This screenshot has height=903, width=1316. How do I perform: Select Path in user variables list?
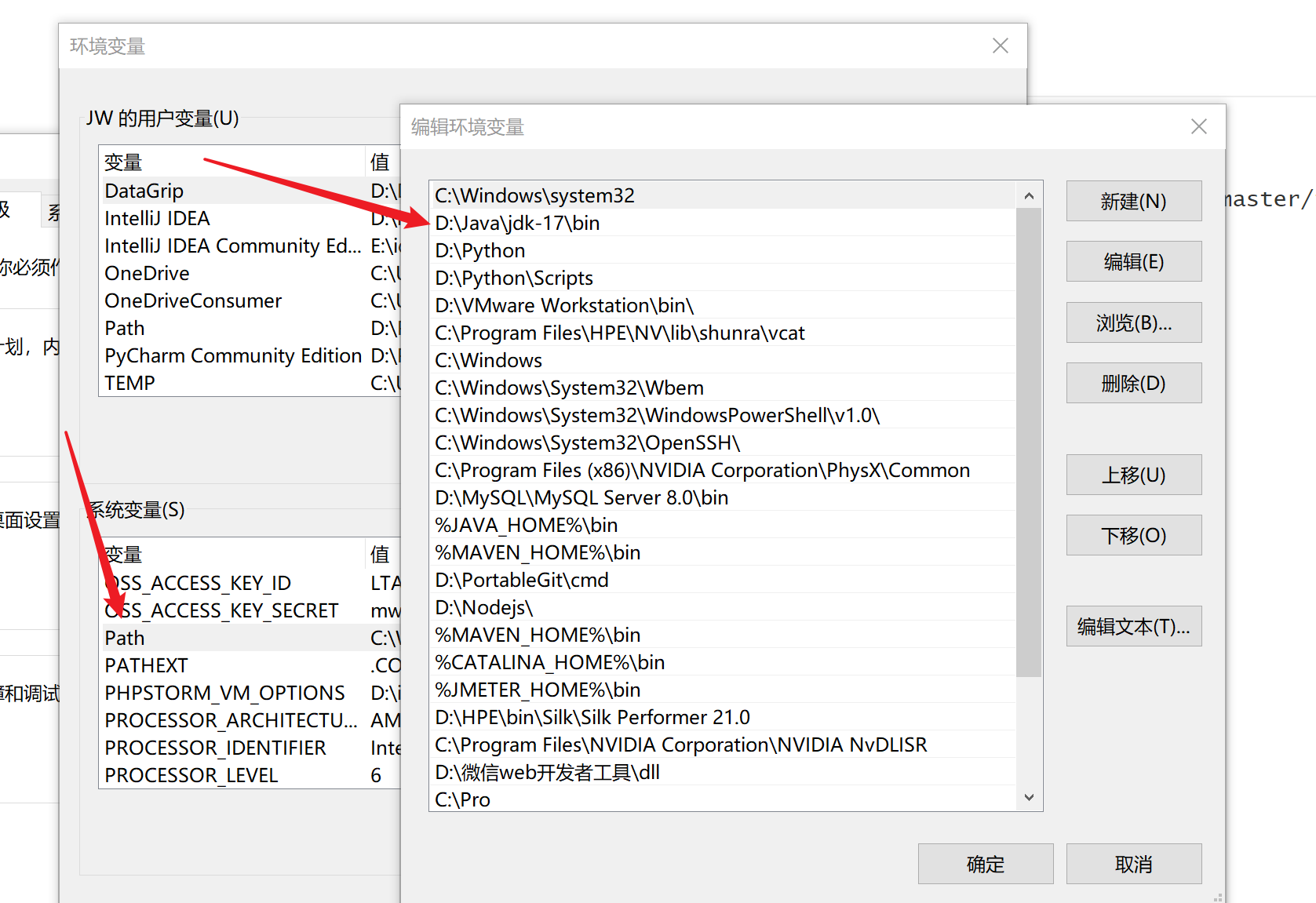pyautogui.click(x=250, y=328)
